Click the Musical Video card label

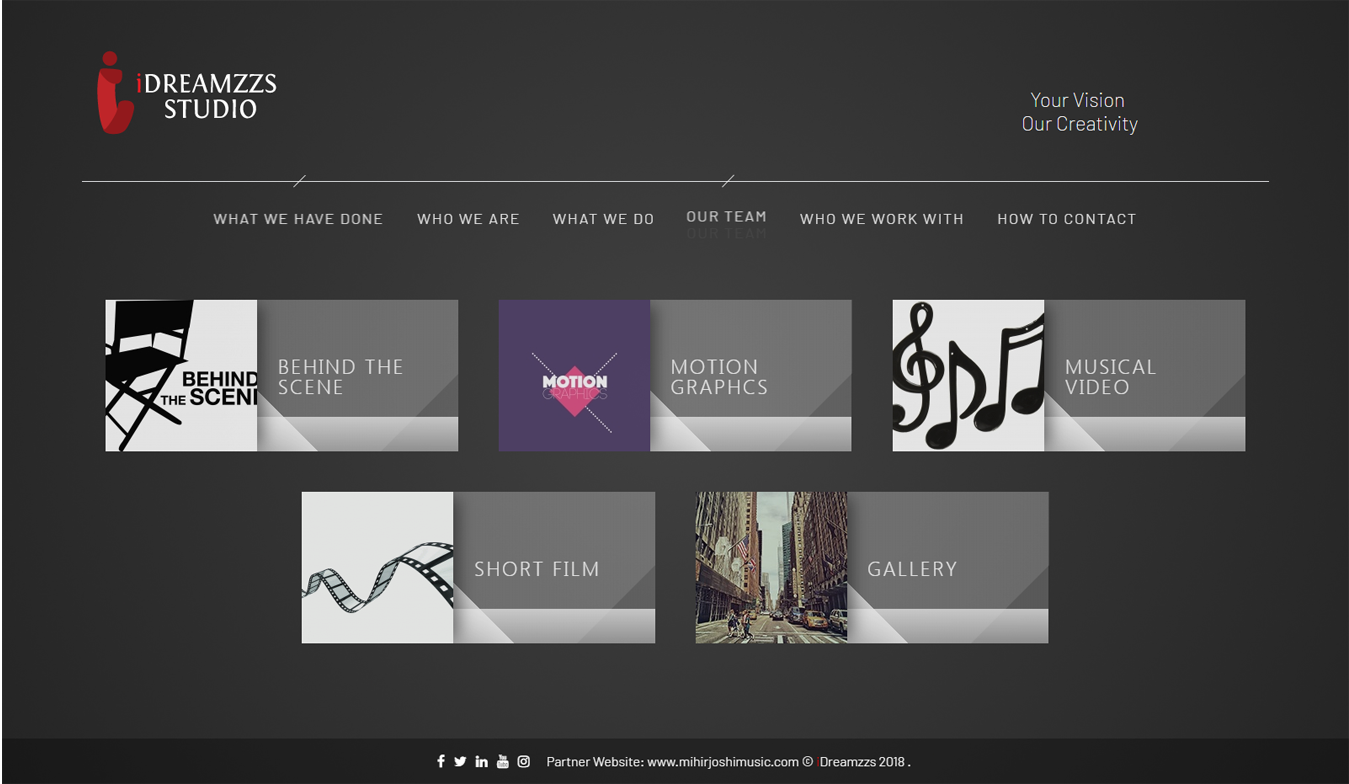pos(1110,377)
